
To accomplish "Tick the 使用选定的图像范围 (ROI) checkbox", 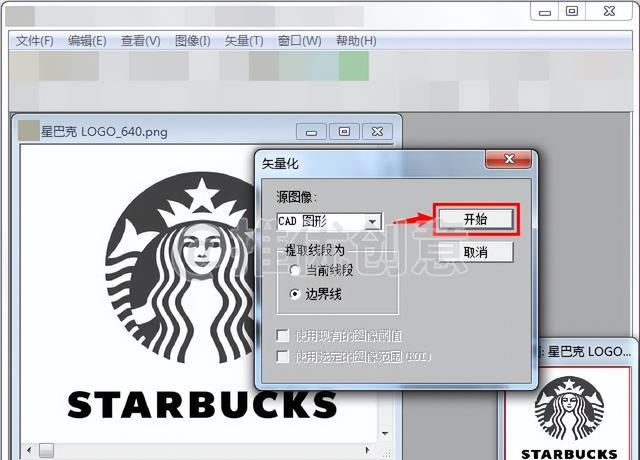I will click(282, 356).
